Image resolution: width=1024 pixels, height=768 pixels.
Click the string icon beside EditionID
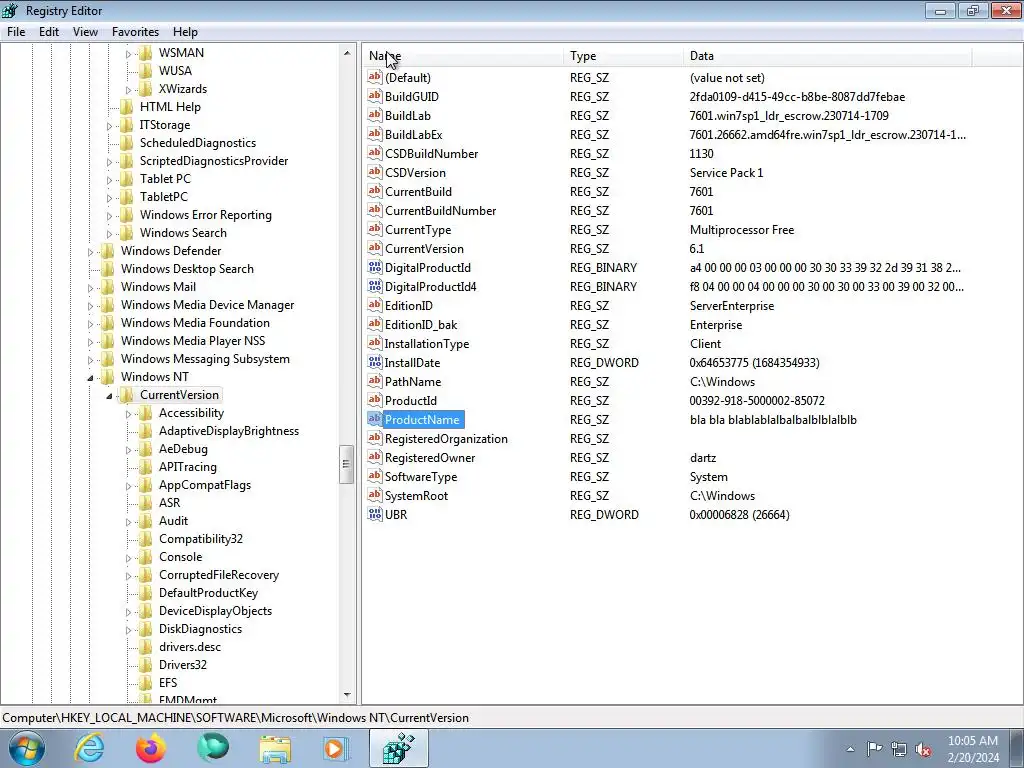(374, 305)
